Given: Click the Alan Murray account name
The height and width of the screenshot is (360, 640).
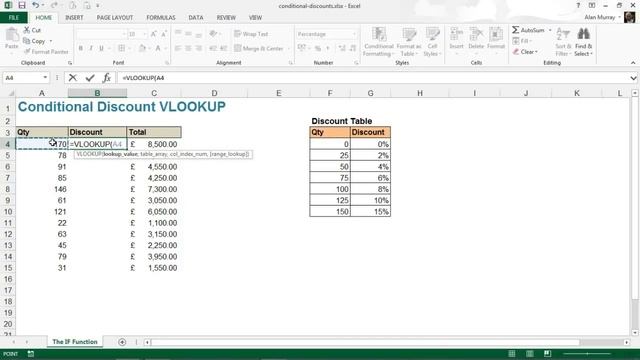Looking at the screenshot, I should click(600, 17).
